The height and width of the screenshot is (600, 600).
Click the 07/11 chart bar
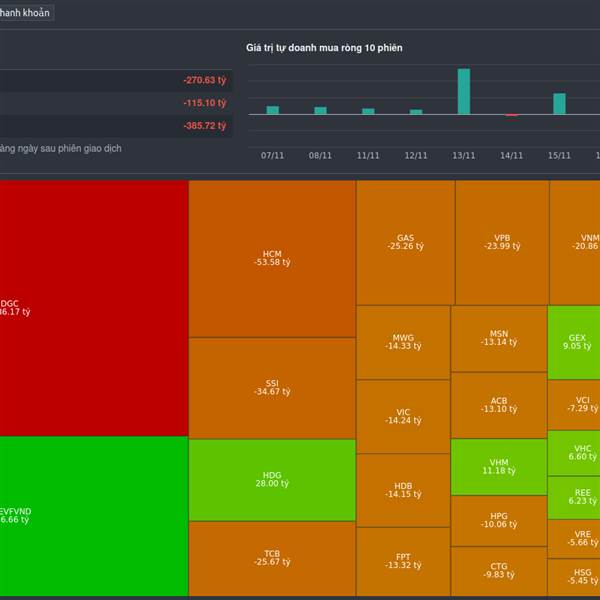coord(273,110)
